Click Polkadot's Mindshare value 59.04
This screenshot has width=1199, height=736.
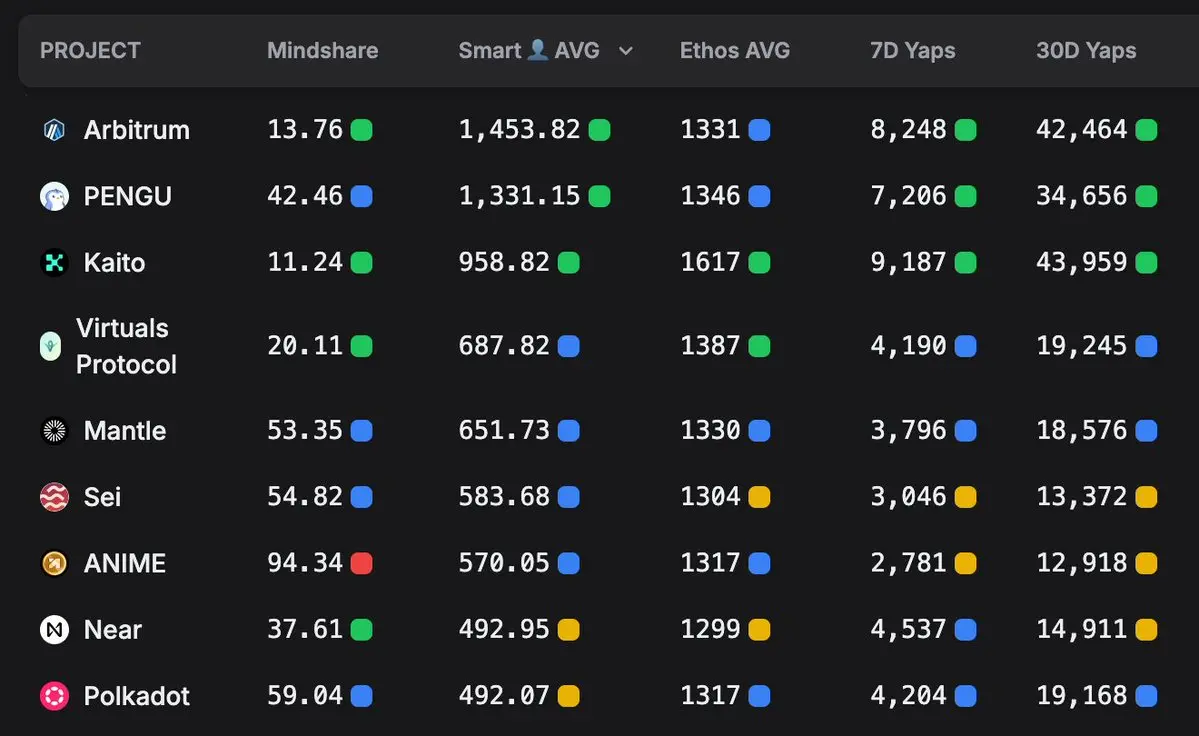tap(304, 696)
